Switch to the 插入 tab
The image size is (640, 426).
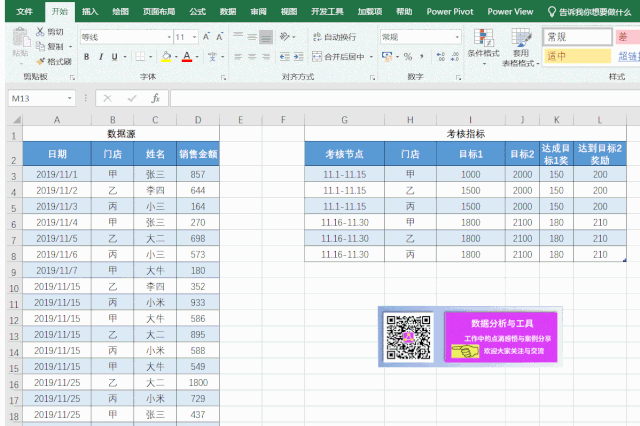coord(90,12)
